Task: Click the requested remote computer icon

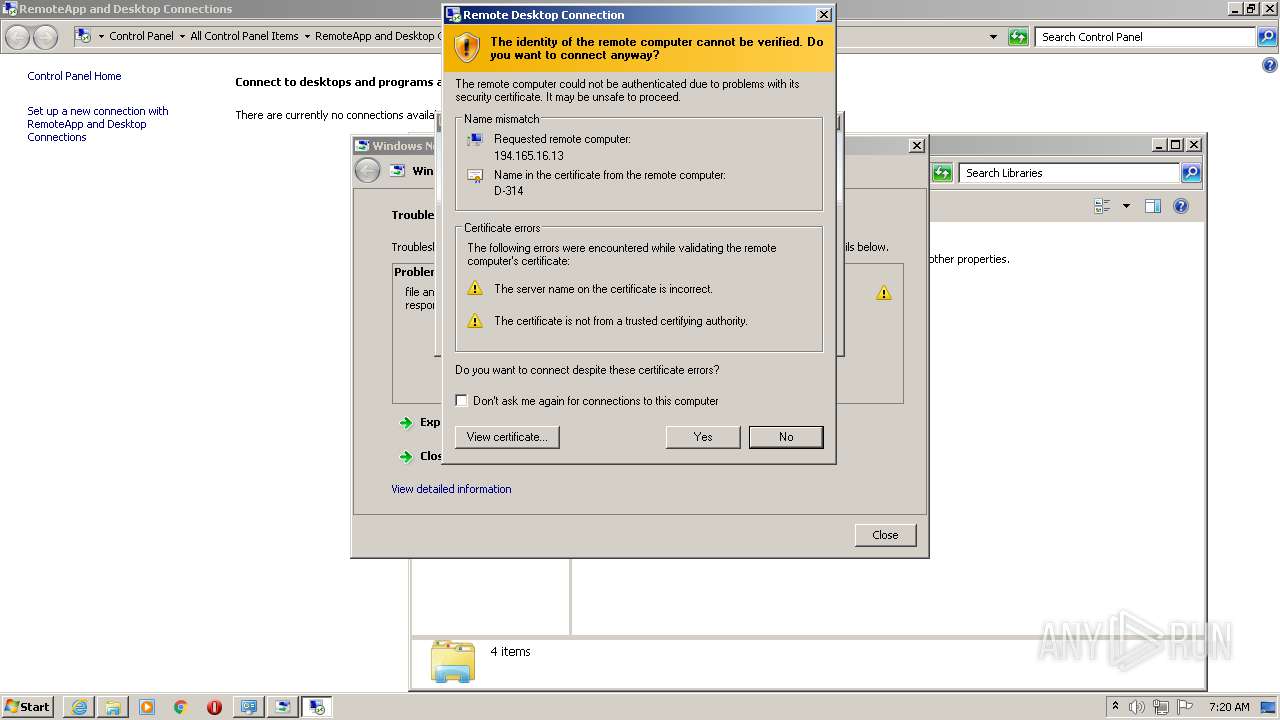Action: click(x=475, y=140)
